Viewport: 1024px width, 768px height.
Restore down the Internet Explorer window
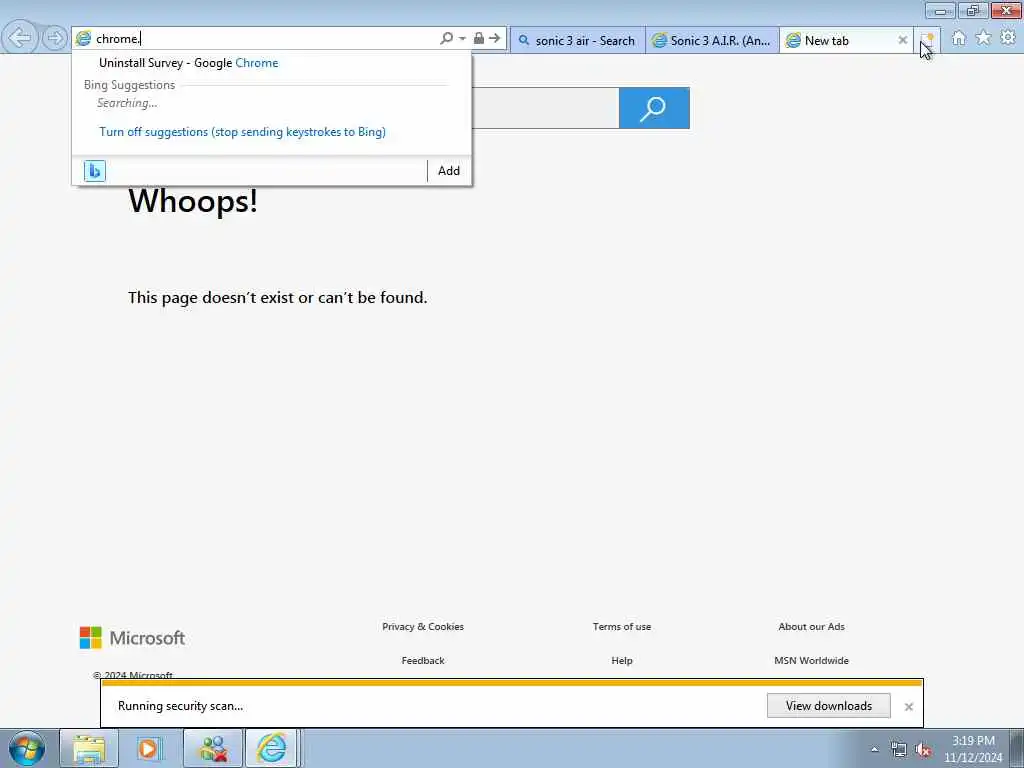point(973,10)
